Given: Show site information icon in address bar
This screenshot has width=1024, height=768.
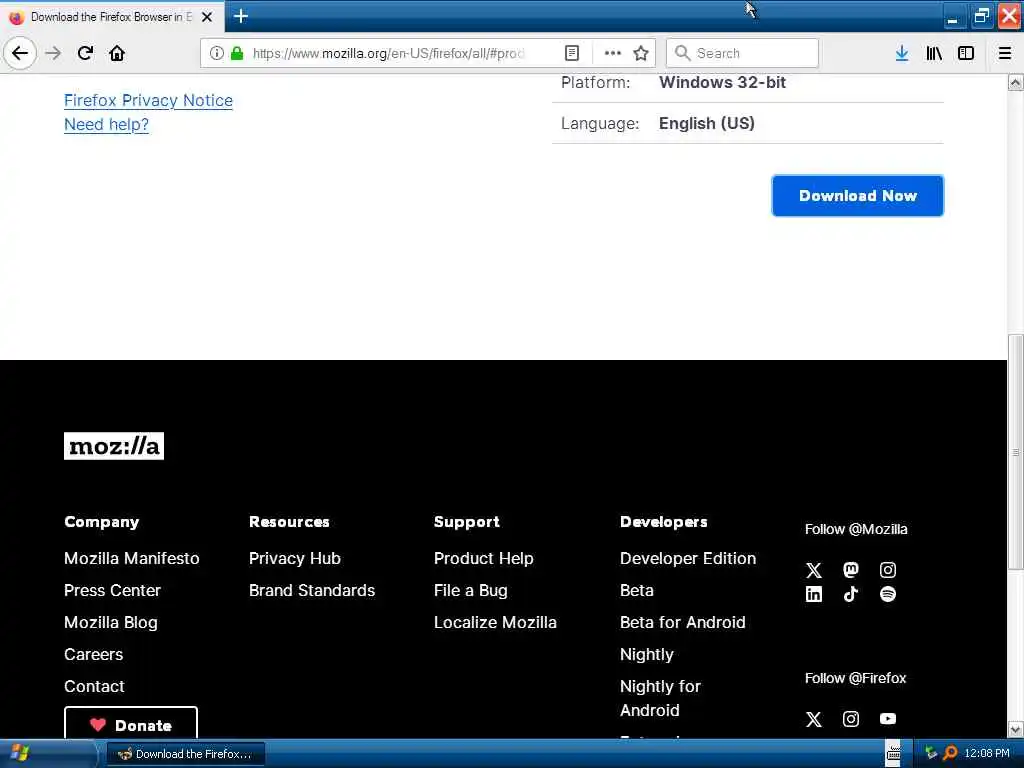Looking at the screenshot, I should coord(216,53).
